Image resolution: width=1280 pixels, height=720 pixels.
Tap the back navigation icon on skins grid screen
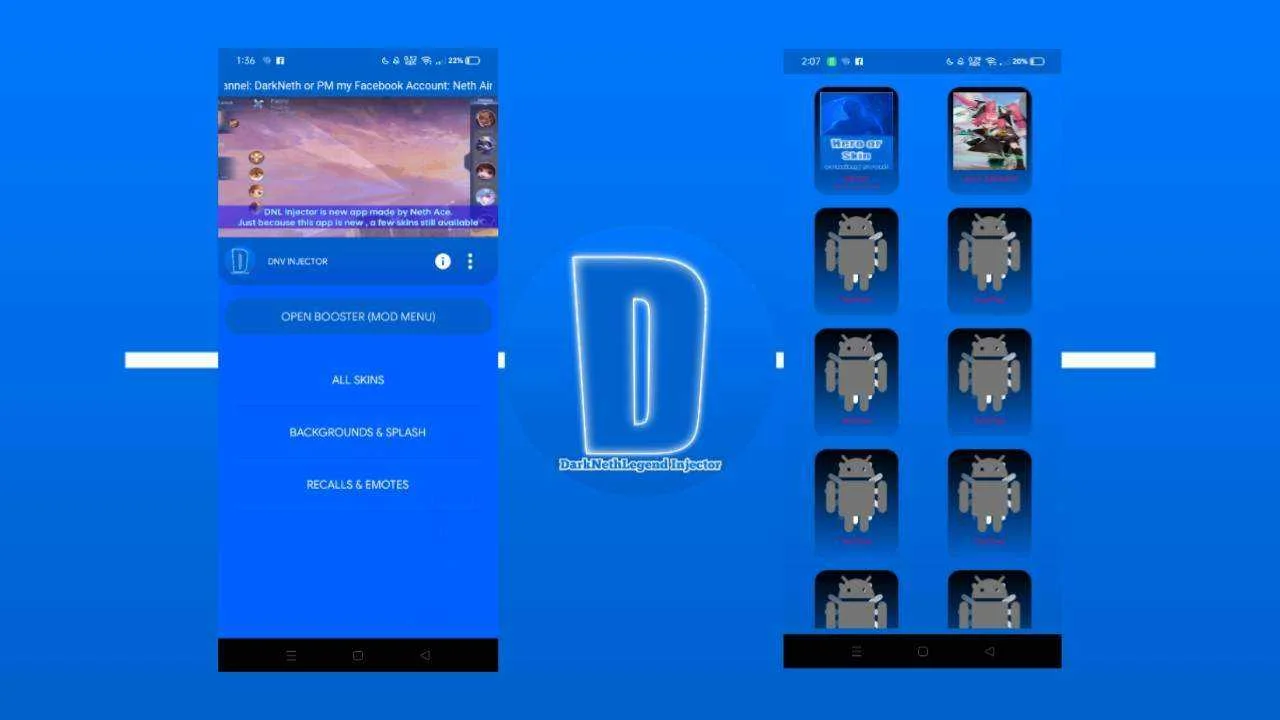point(989,651)
